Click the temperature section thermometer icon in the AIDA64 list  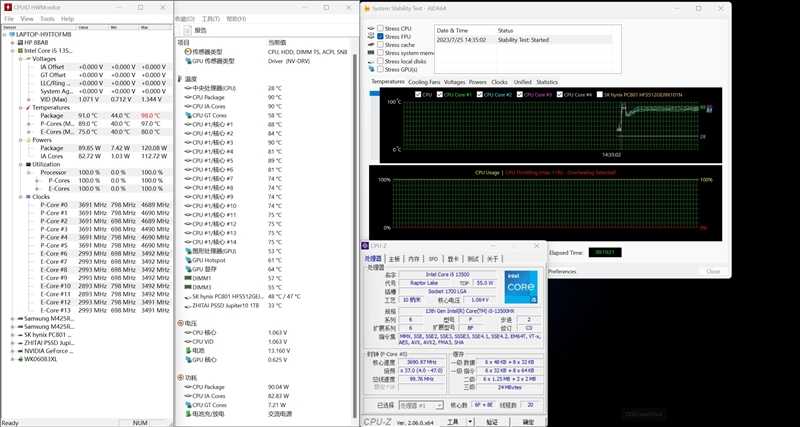point(180,79)
